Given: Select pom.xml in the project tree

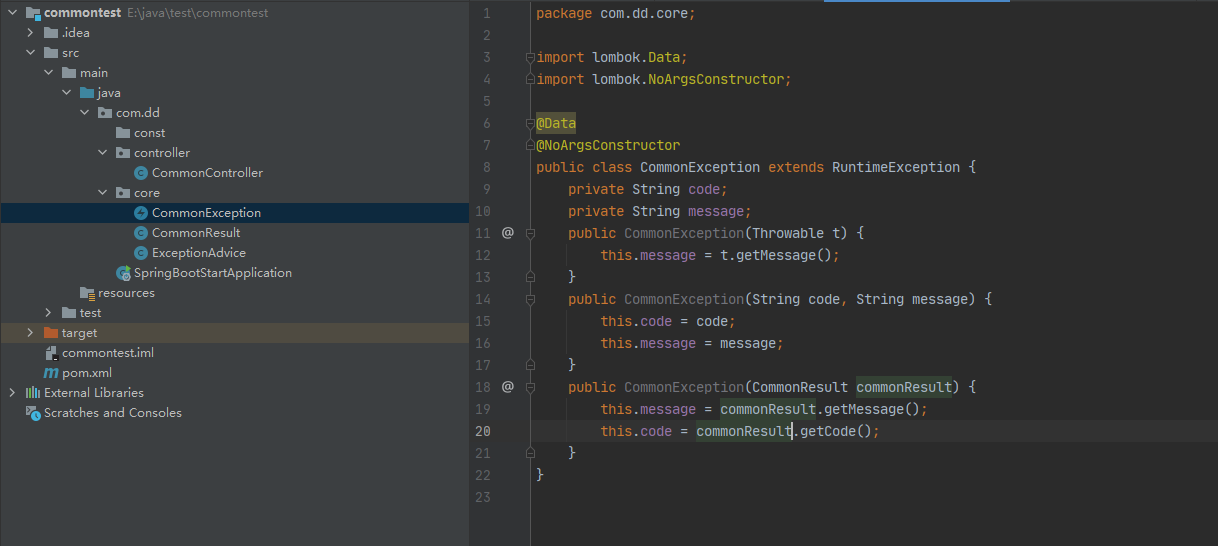Looking at the screenshot, I should point(87,373).
